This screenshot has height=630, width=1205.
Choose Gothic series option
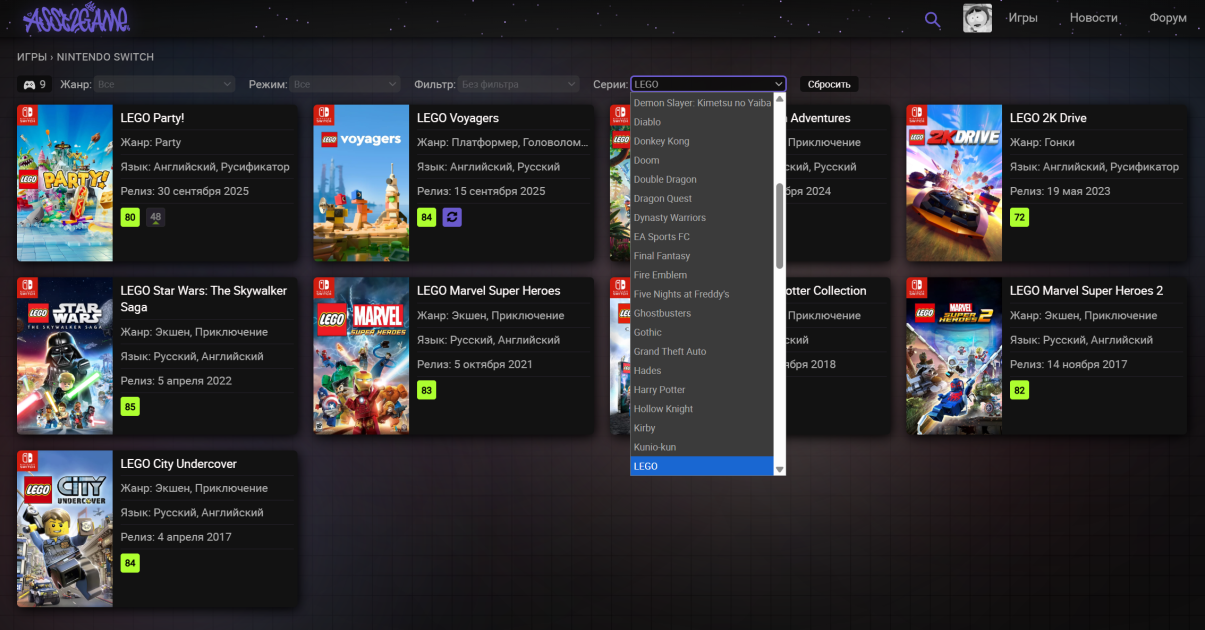(x=702, y=332)
